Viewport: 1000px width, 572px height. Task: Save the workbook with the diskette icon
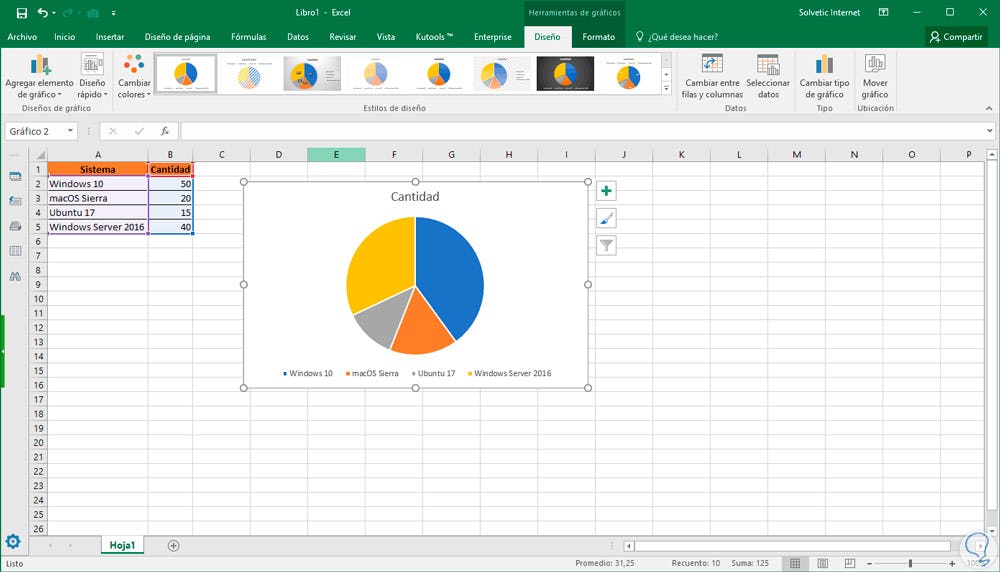coord(21,12)
